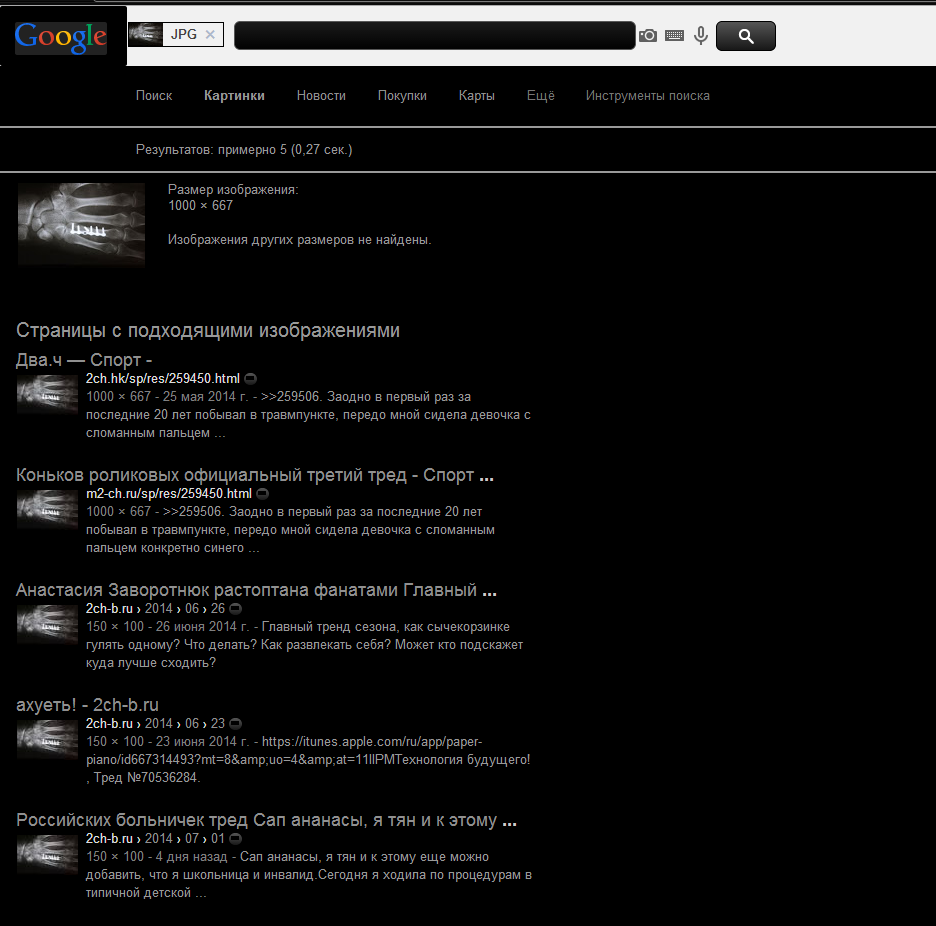Start voice search with microphone icon
The width and height of the screenshot is (936, 926).
[x=701, y=36]
